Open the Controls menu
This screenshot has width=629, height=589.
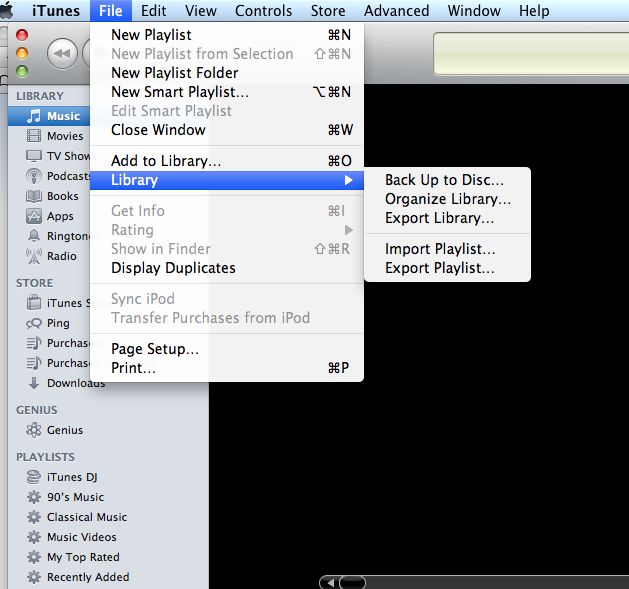click(x=264, y=11)
